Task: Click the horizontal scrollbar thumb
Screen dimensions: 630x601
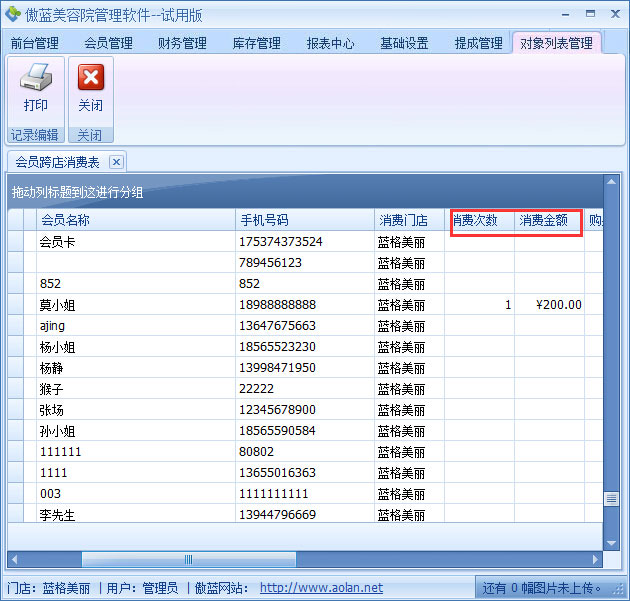Action: pos(188,559)
